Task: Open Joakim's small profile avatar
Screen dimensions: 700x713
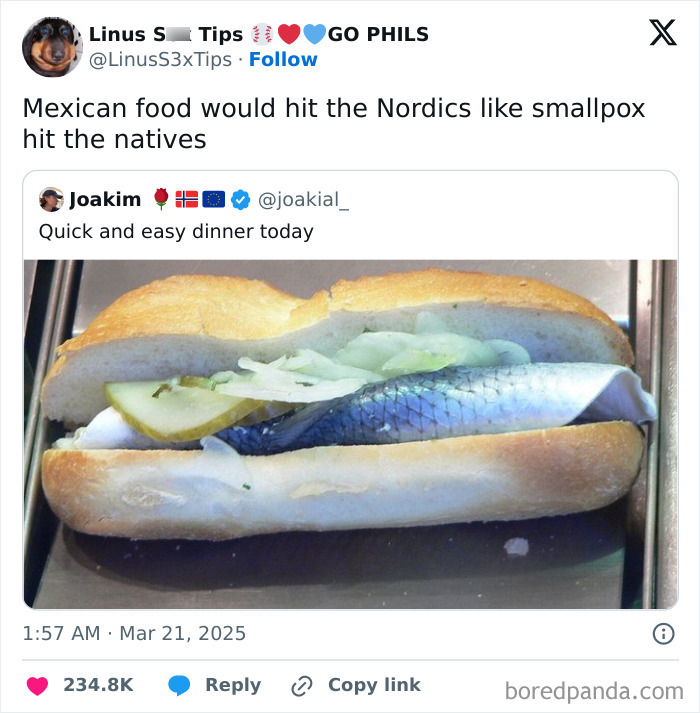Action: click(x=51, y=200)
